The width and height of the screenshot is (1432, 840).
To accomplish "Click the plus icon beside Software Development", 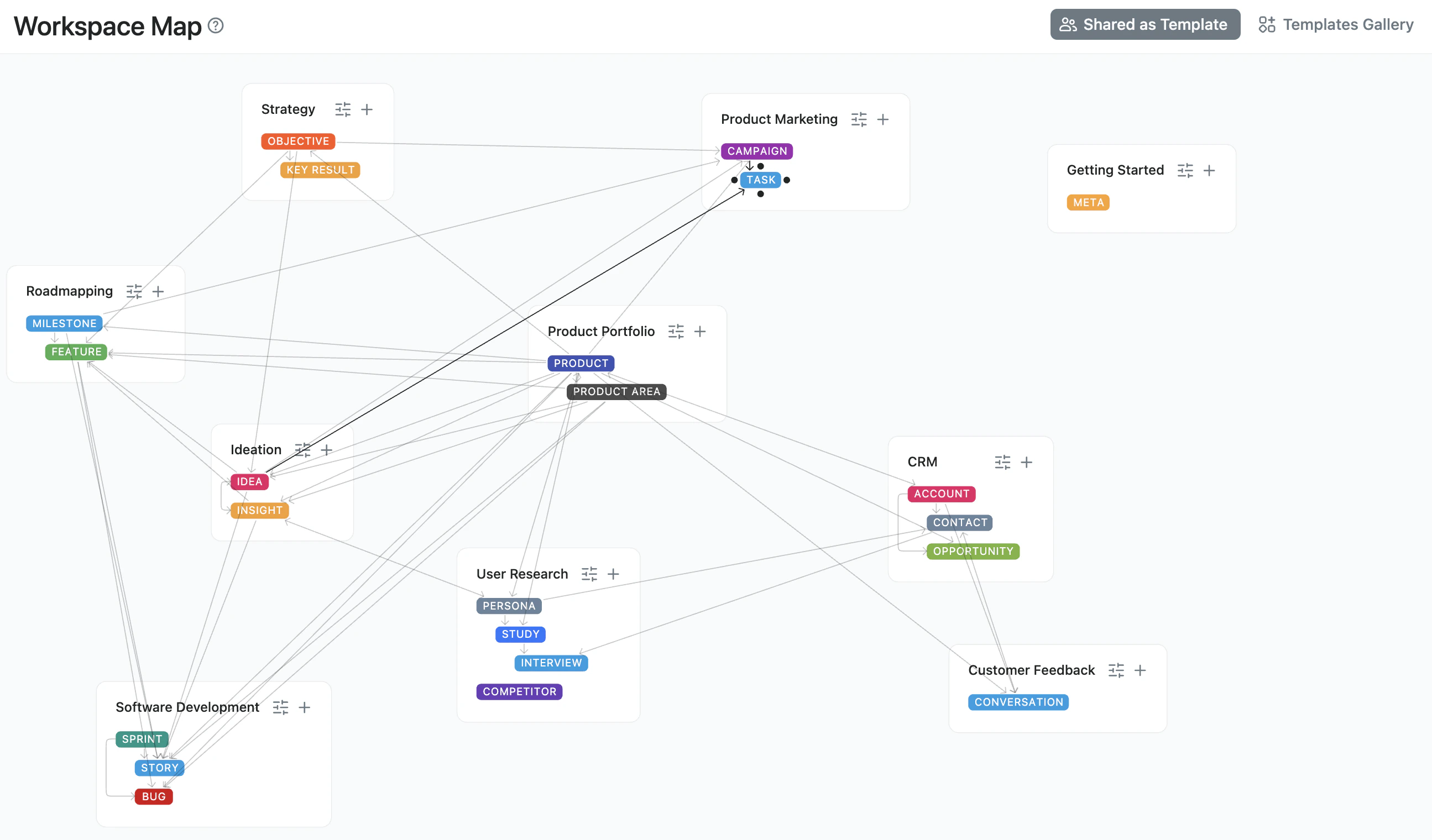I will pos(305,707).
